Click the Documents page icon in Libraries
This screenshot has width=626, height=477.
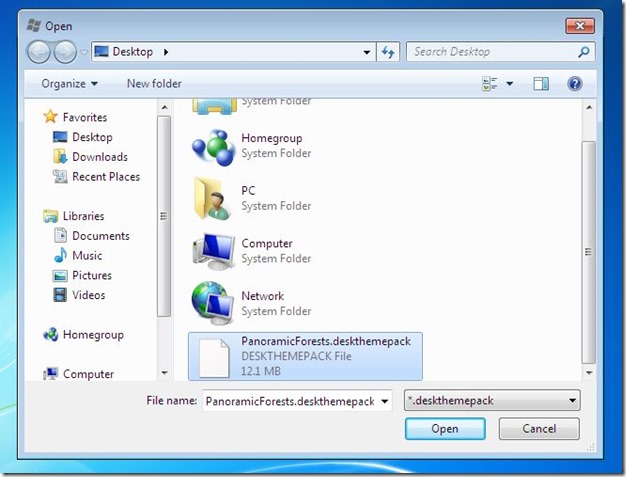pyautogui.click(x=60, y=235)
